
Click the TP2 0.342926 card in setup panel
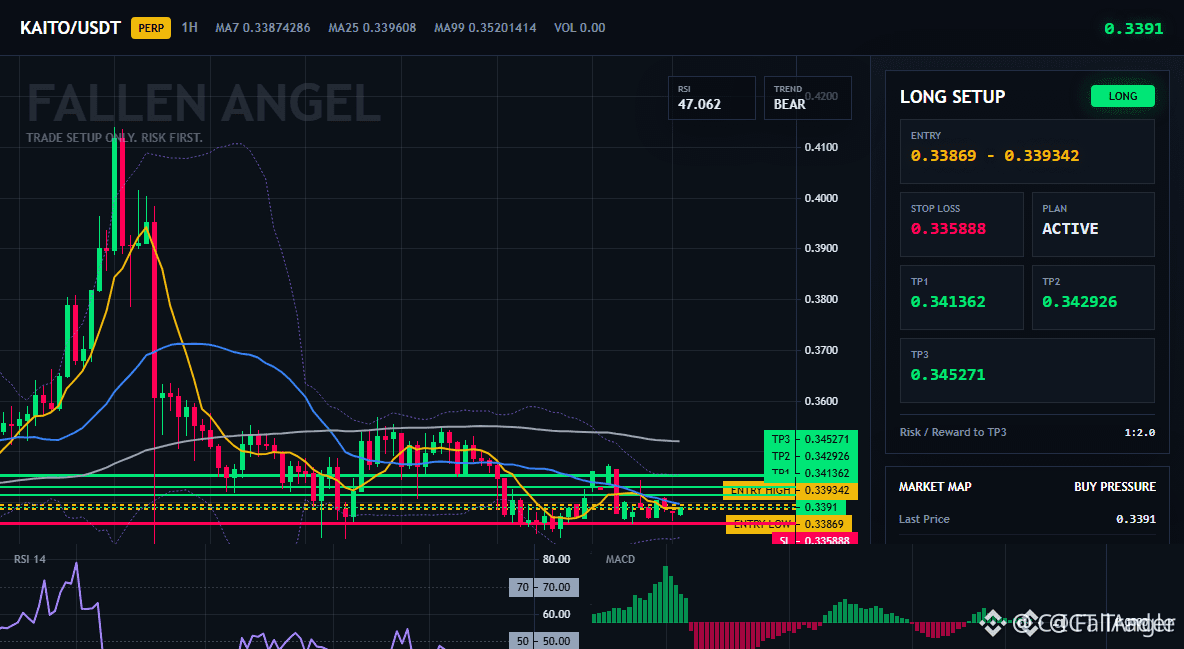pyautogui.click(x=1093, y=297)
